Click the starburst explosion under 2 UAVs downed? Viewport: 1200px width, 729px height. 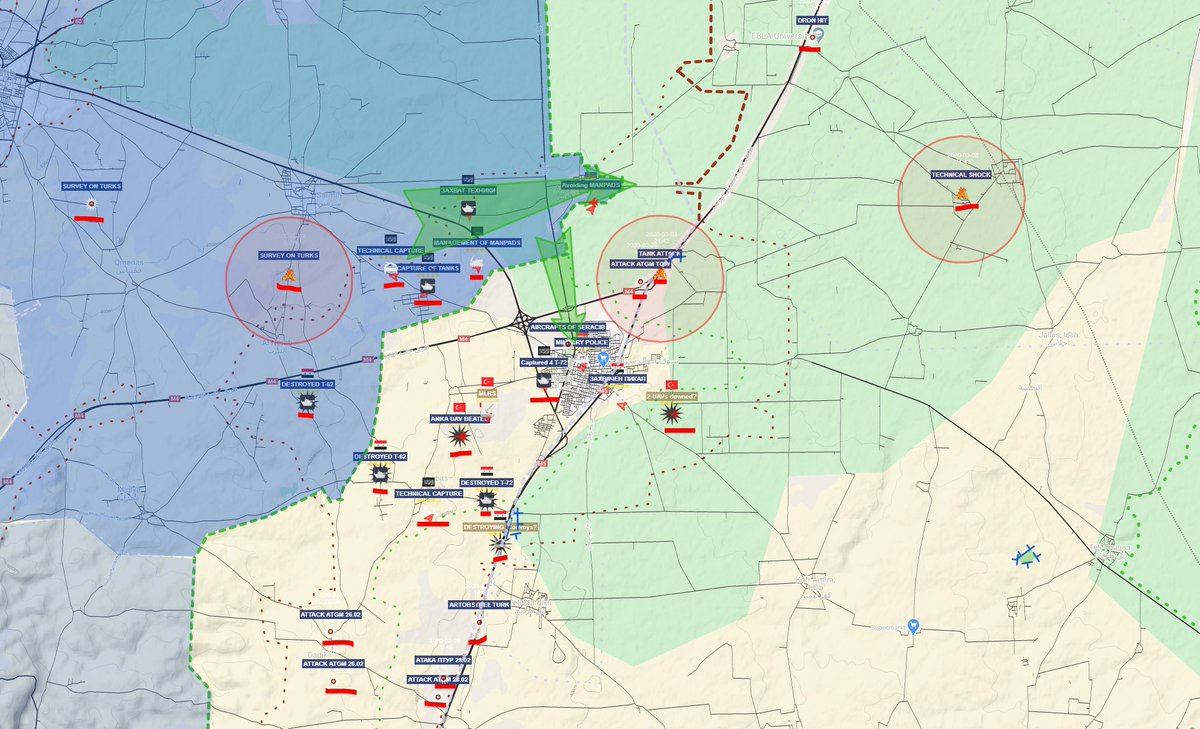(x=673, y=413)
